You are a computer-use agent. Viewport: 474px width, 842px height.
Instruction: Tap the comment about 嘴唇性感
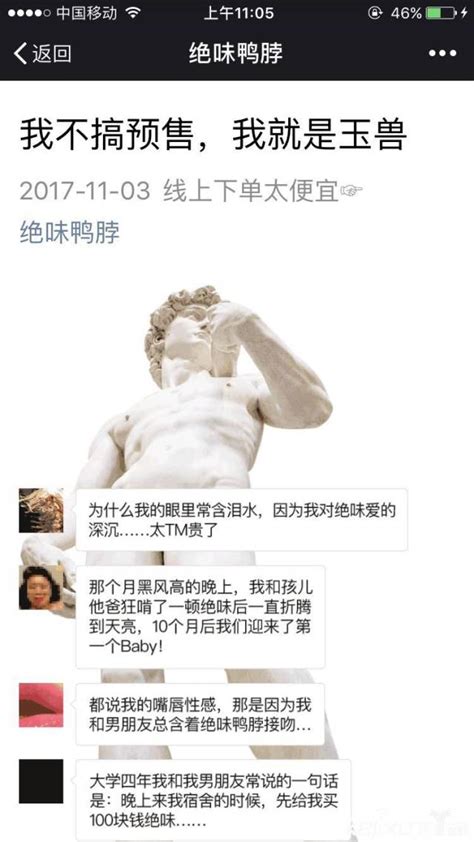pyautogui.click(x=200, y=714)
